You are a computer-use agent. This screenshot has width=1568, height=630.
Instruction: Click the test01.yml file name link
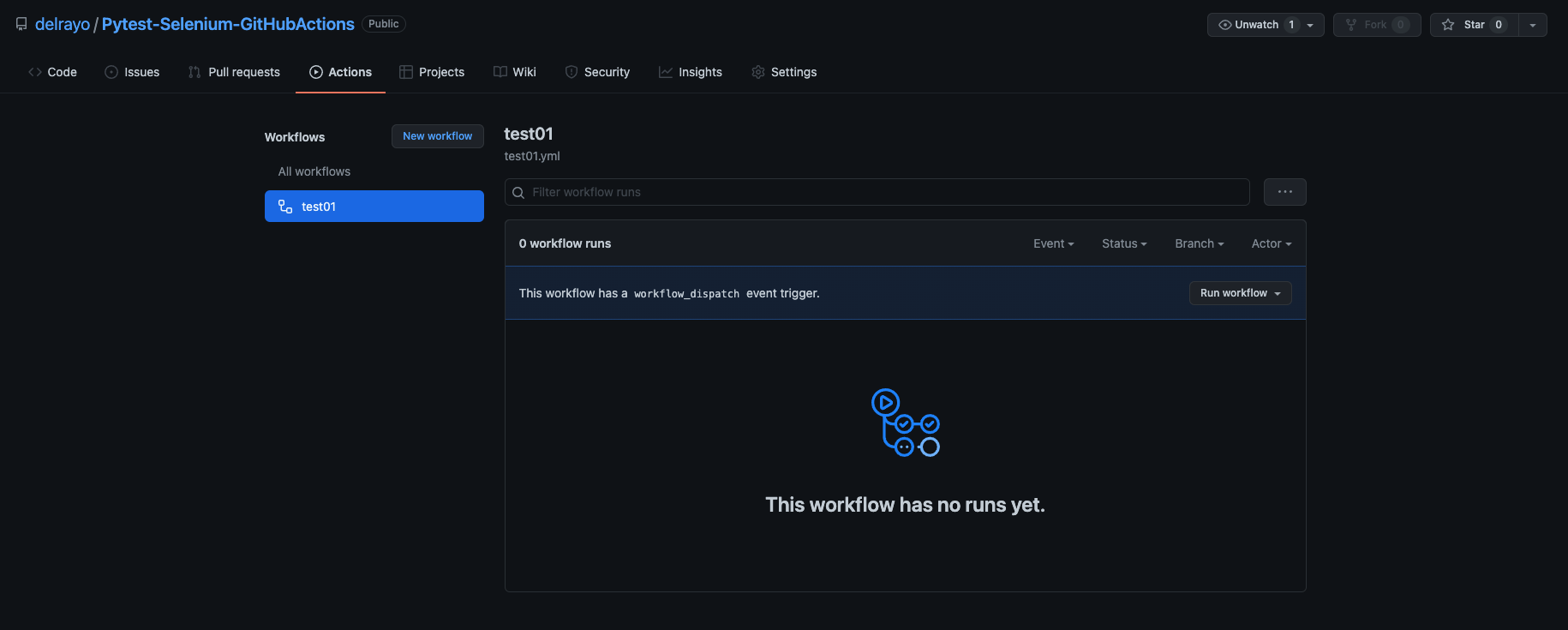[x=532, y=156]
